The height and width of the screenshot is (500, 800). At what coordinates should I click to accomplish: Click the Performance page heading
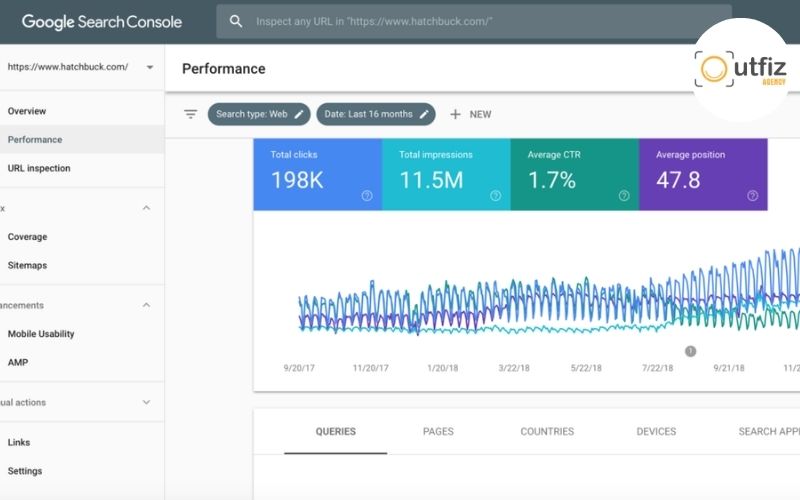click(223, 69)
